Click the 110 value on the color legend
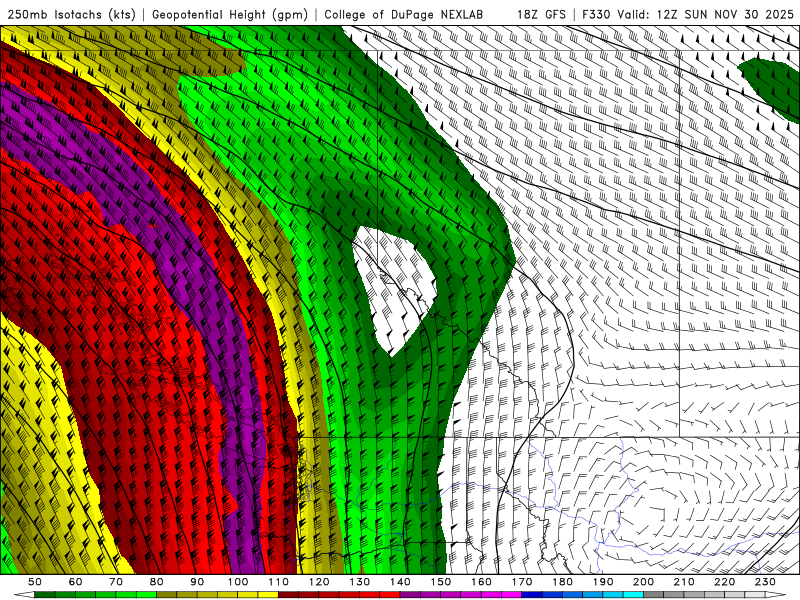 tap(278, 581)
